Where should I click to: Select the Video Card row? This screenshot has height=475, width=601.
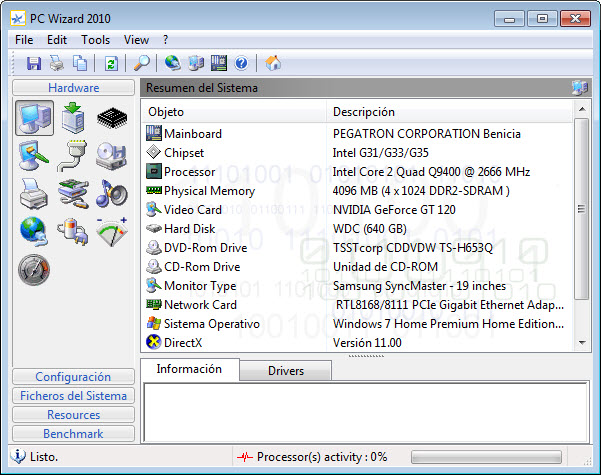358,210
